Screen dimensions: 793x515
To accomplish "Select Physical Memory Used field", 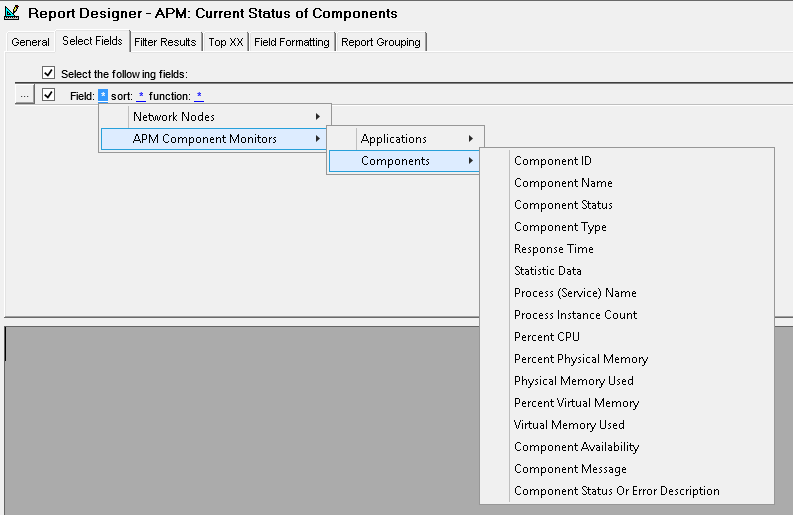I will pyautogui.click(x=627, y=381).
